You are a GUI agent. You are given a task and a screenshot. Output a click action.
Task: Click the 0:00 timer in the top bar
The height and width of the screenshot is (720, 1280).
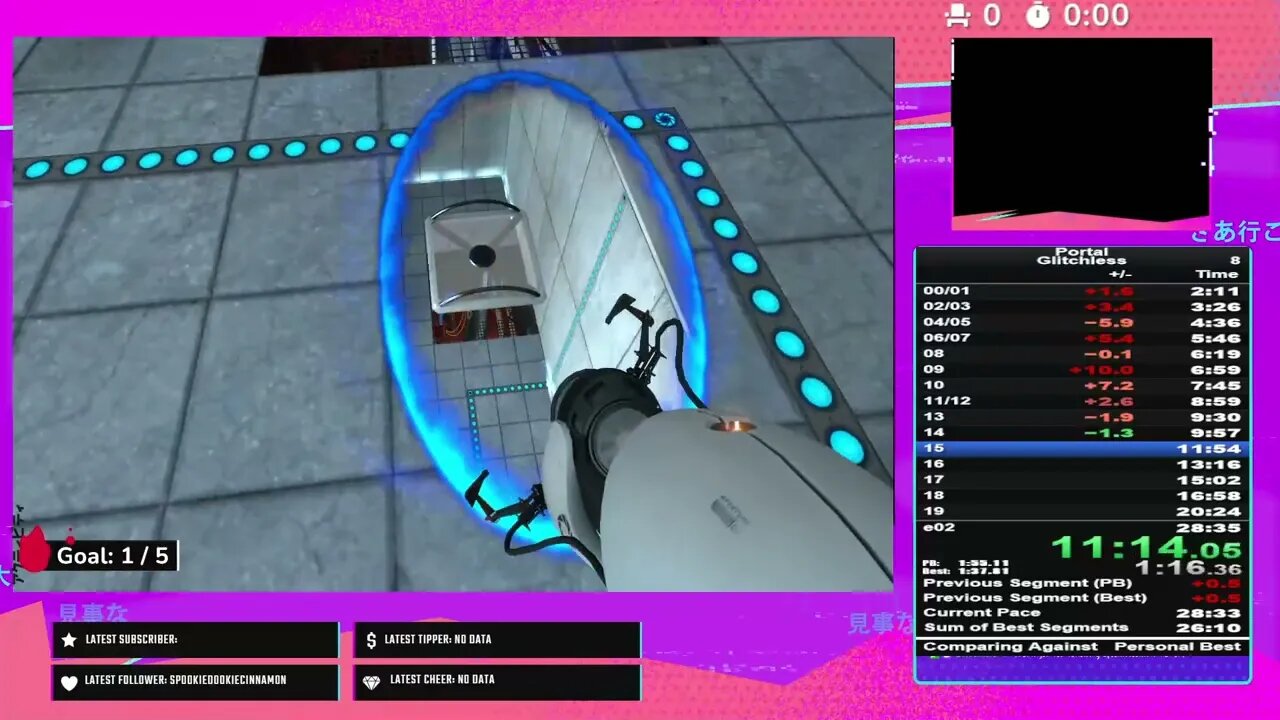(x=1096, y=15)
